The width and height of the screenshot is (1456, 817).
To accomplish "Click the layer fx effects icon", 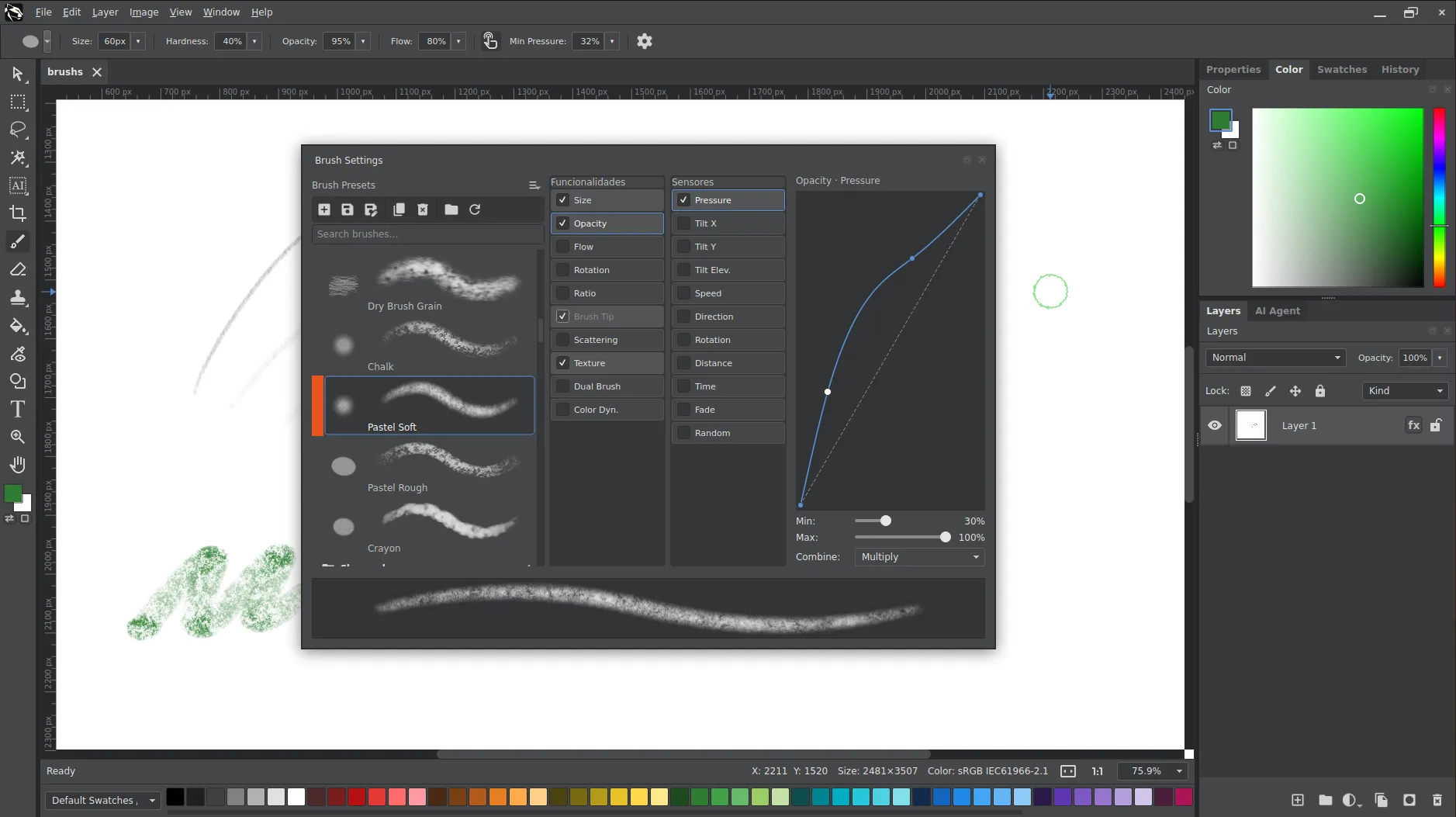I will click(1414, 425).
